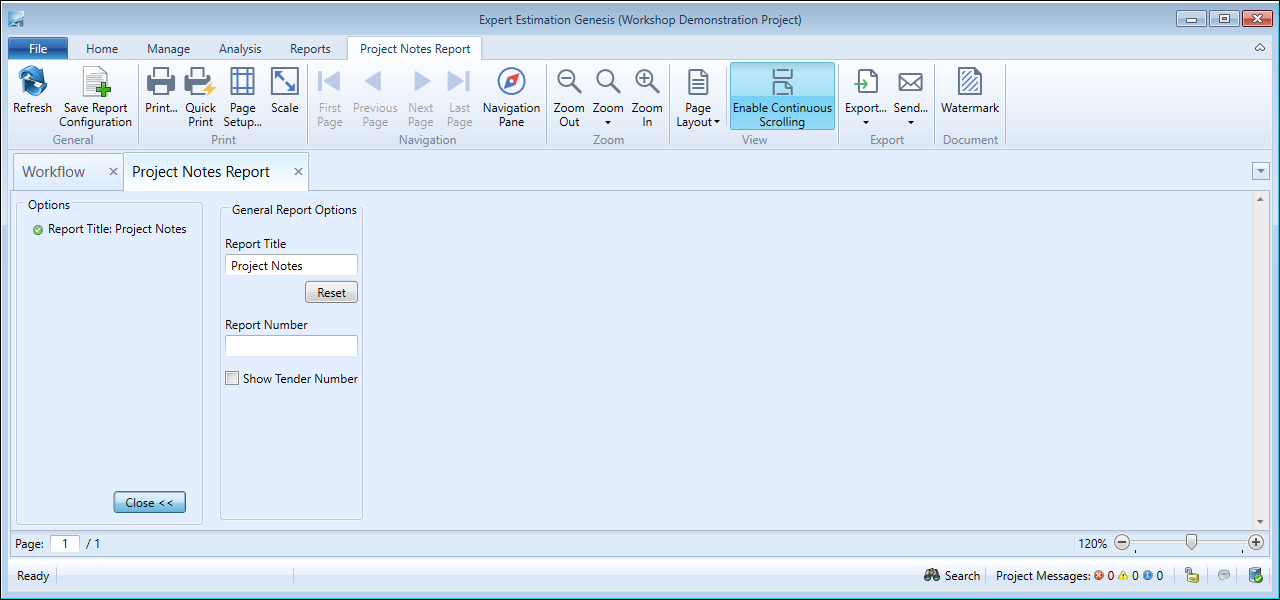Viewport: 1280px width, 600px height.
Task: Switch to the Analysis ribbon tab
Action: point(240,49)
